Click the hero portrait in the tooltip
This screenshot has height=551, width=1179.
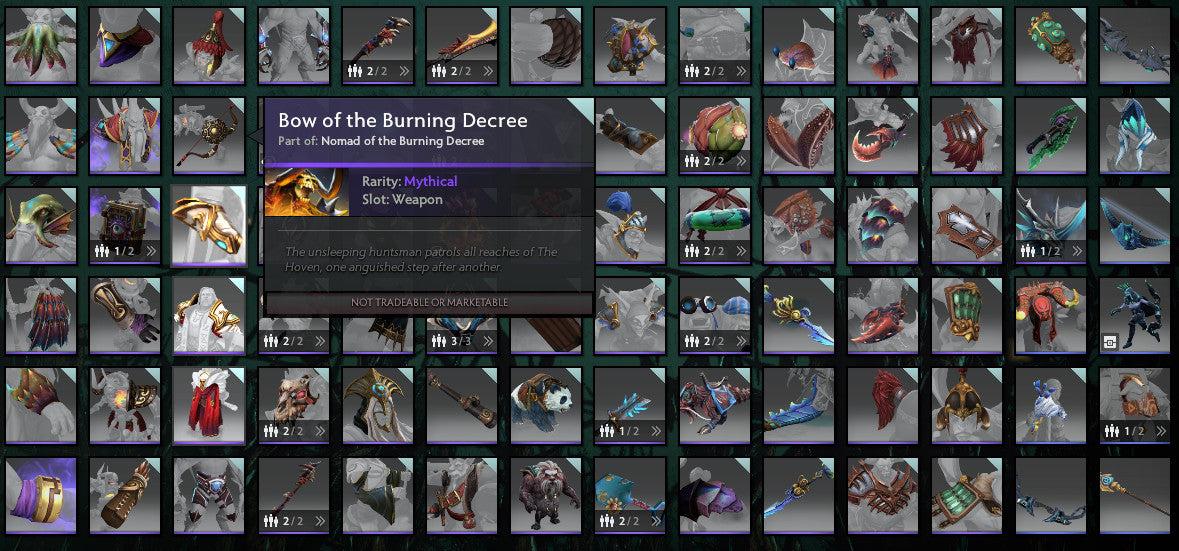[x=307, y=192]
